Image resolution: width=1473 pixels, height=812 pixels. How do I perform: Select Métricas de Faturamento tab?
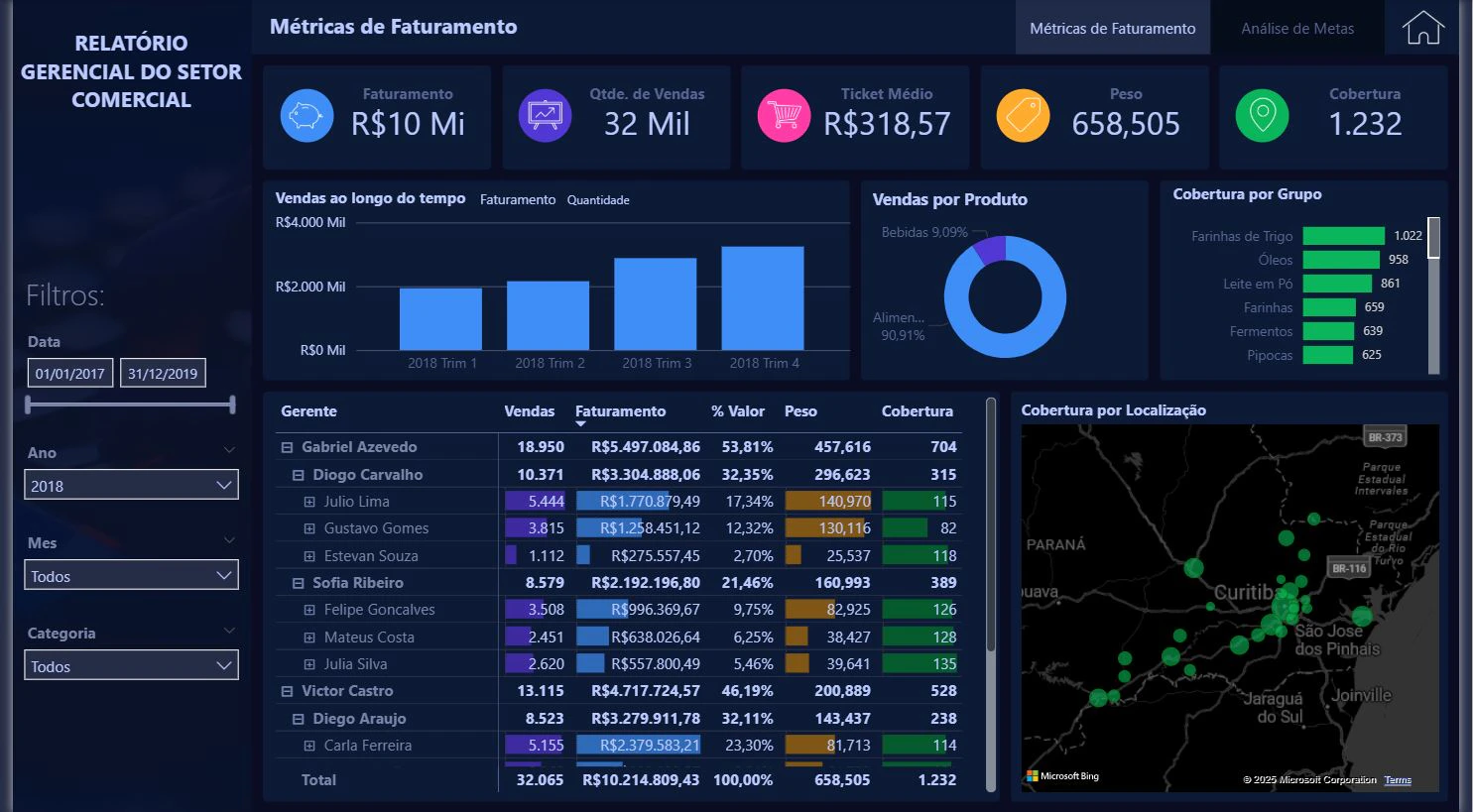pyautogui.click(x=1113, y=29)
